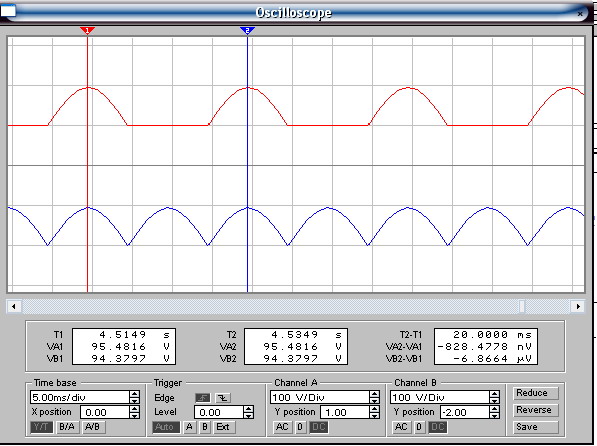Decrease Time base scale with down arrow
The image size is (597, 446).
point(134,401)
